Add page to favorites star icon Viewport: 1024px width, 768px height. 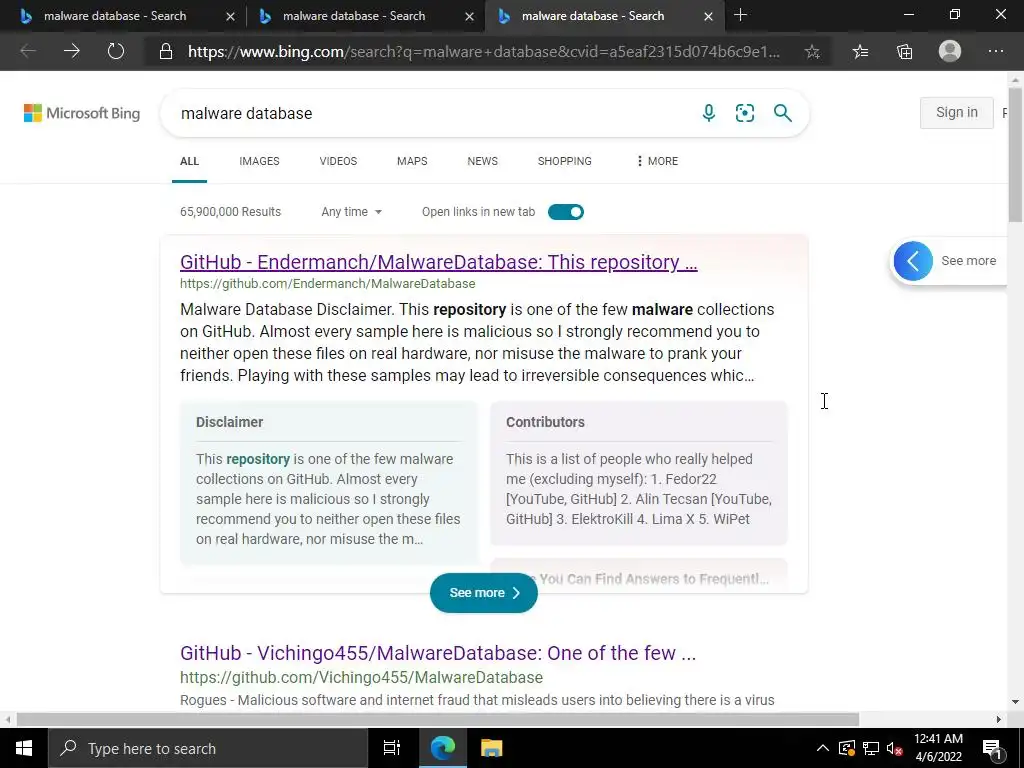coord(812,52)
